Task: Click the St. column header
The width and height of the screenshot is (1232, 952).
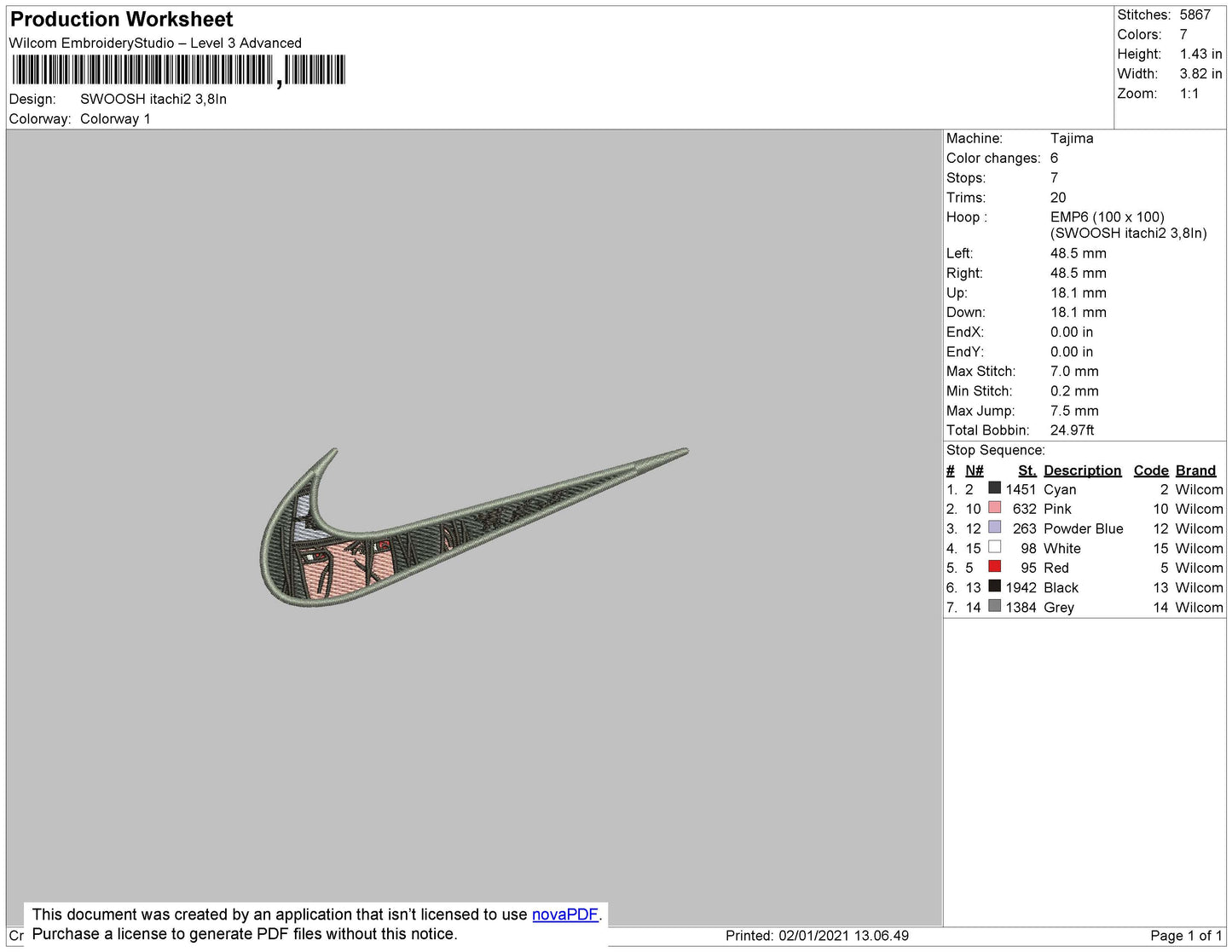Action: click(x=1027, y=470)
